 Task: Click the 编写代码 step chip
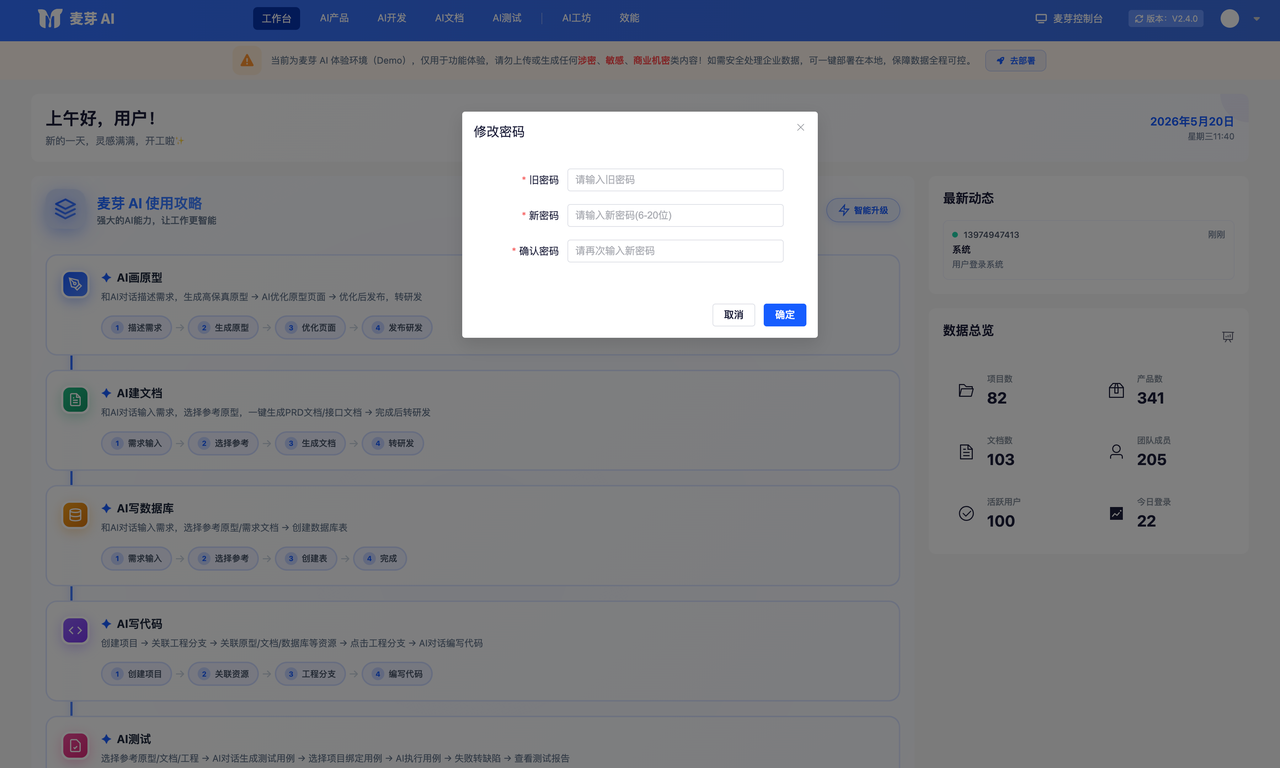point(398,673)
